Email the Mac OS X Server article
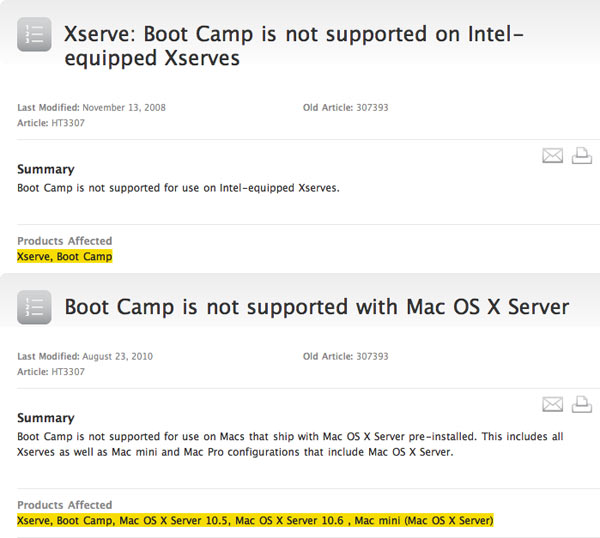The width and height of the screenshot is (600, 538). point(552,404)
